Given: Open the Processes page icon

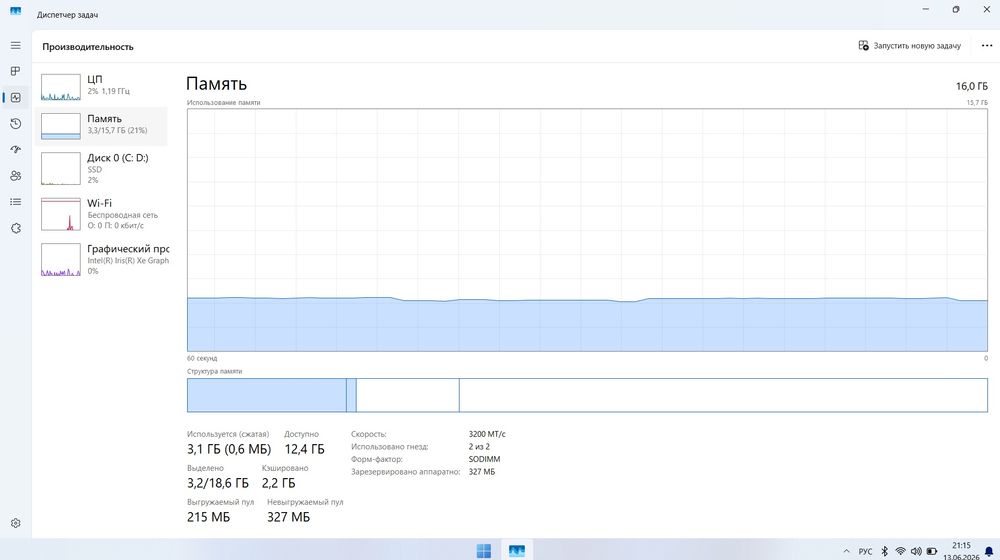Looking at the screenshot, I should tap(15, 71).
